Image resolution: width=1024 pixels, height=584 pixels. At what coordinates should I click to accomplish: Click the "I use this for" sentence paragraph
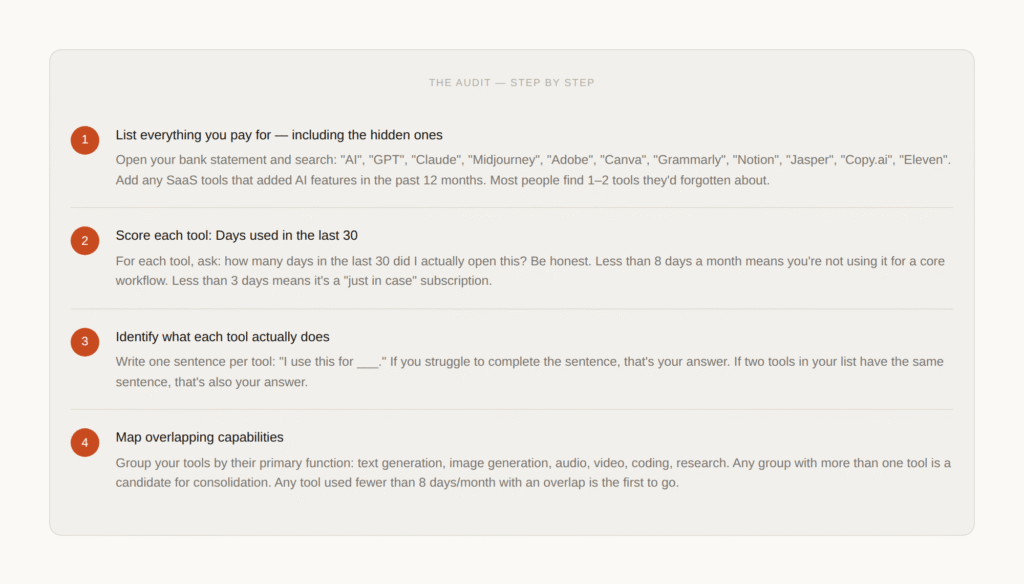click(529, 371)
